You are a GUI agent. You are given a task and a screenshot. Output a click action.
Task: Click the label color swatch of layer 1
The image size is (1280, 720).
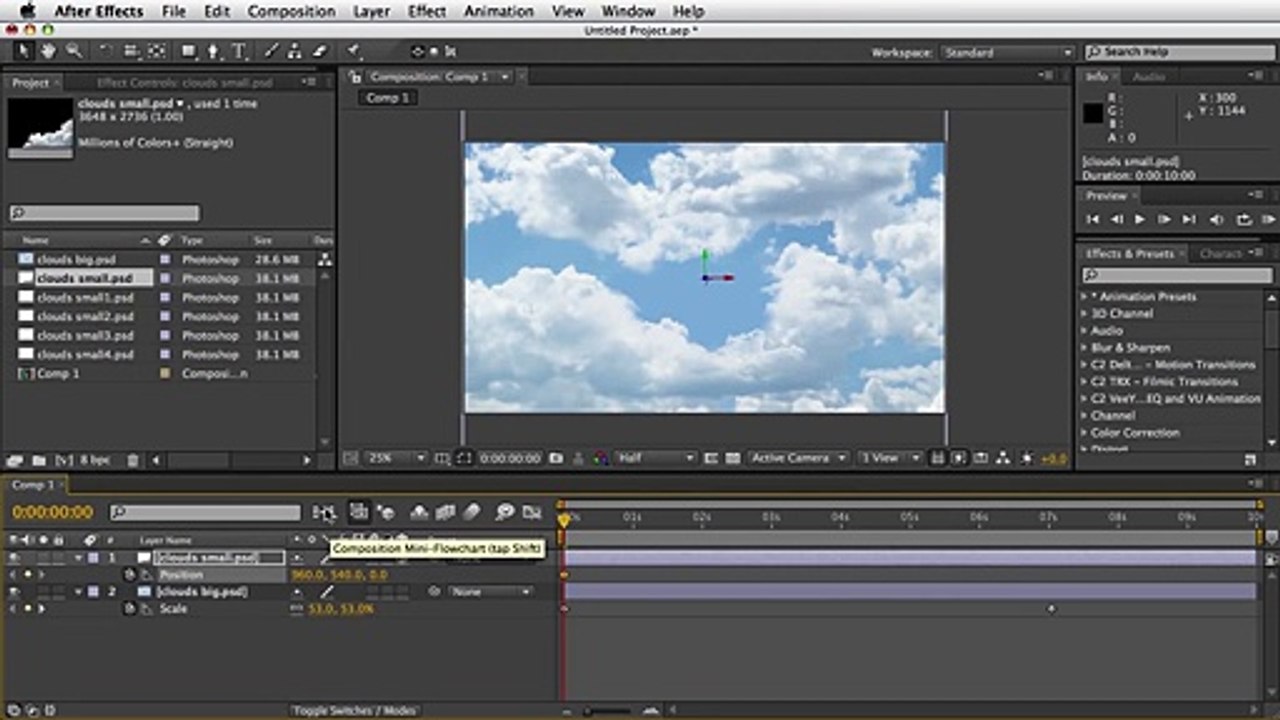click(x=93, y=558)
